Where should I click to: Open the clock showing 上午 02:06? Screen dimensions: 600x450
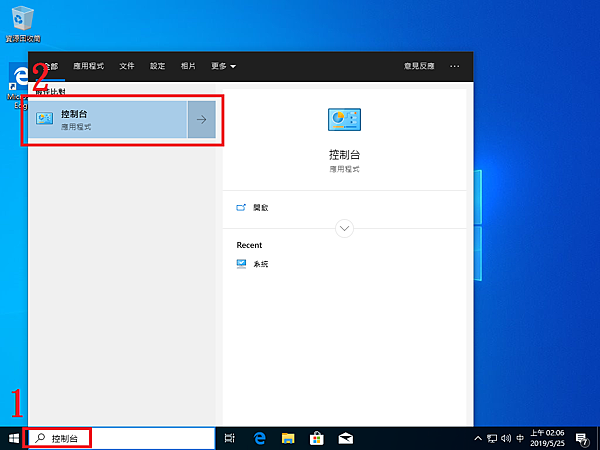pos(547,438)
